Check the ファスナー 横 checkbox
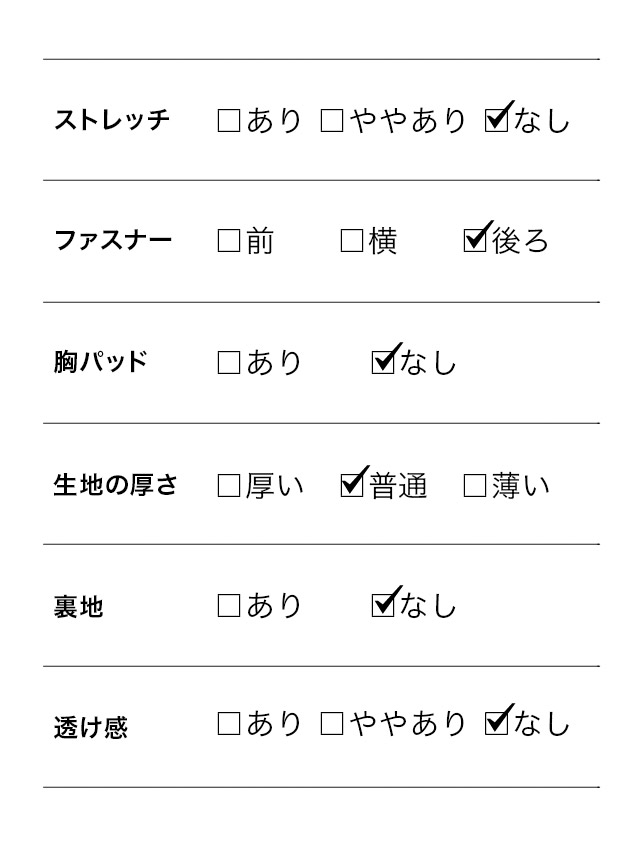Image resolution: width=640 pixels, height=854 pixels. point(352,241)
